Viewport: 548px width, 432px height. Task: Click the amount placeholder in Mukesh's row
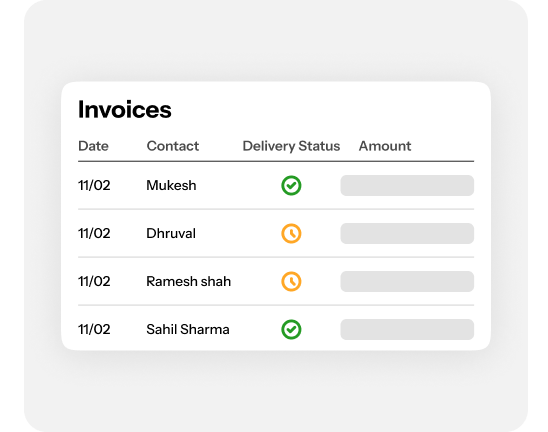[x=407, y=185]
